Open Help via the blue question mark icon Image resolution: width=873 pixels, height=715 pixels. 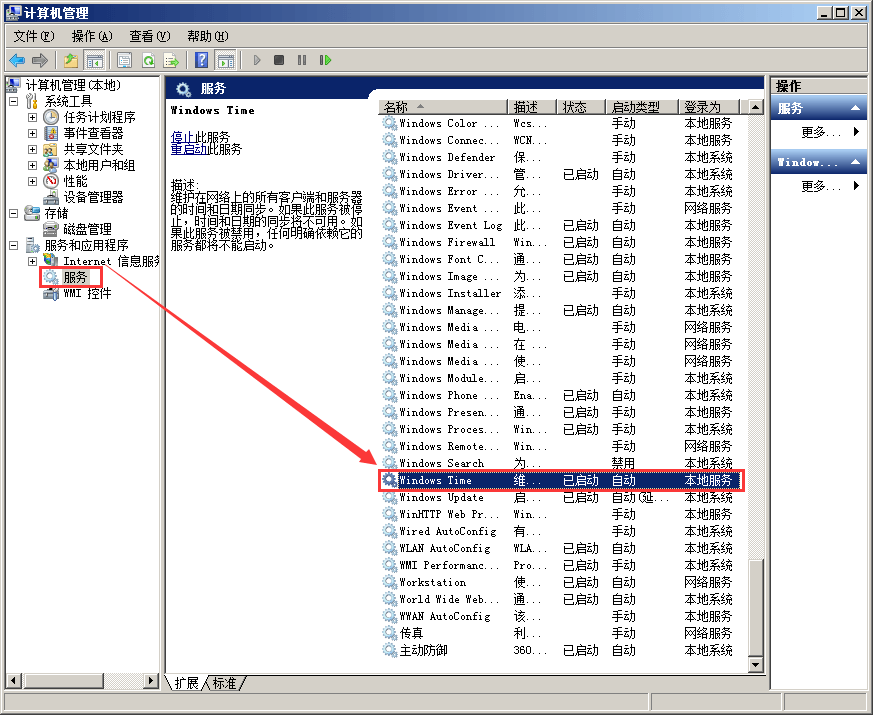coord(202,60)
